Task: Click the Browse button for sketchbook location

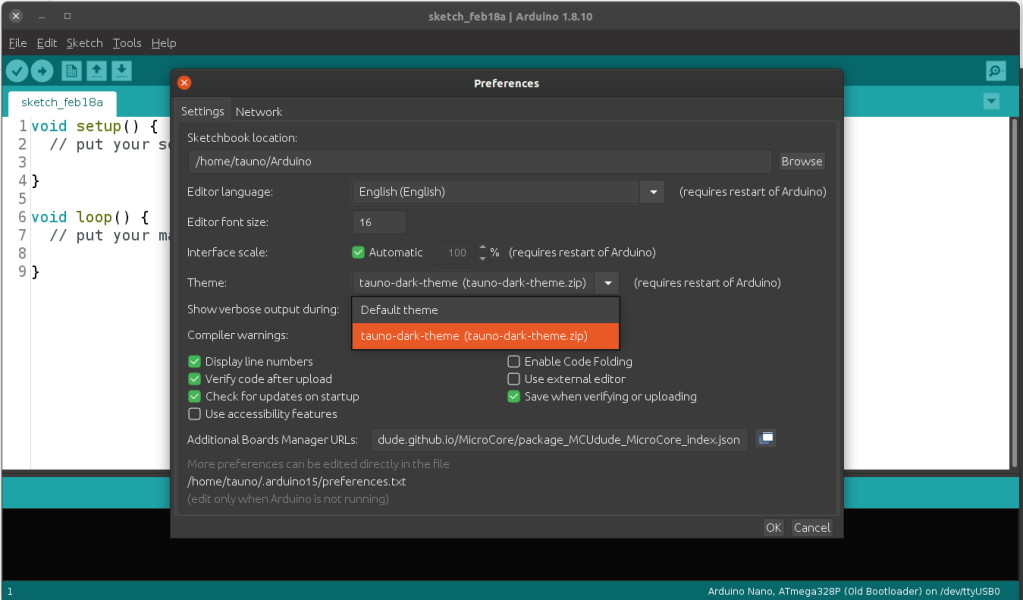Action: pyautogui.click(x=801, y=161)
